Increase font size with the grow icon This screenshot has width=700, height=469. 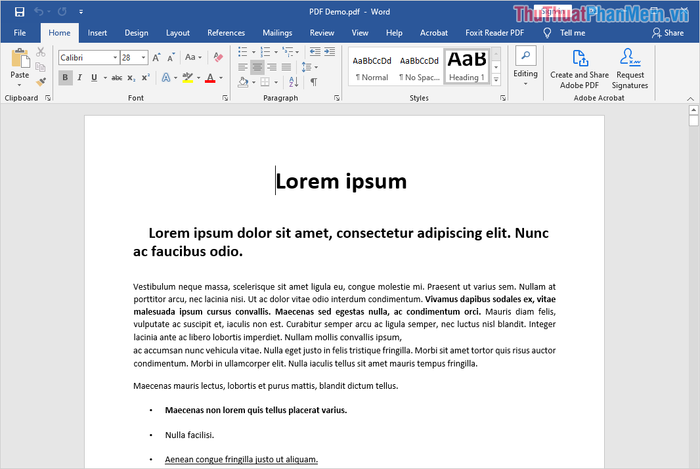point(156,58)
